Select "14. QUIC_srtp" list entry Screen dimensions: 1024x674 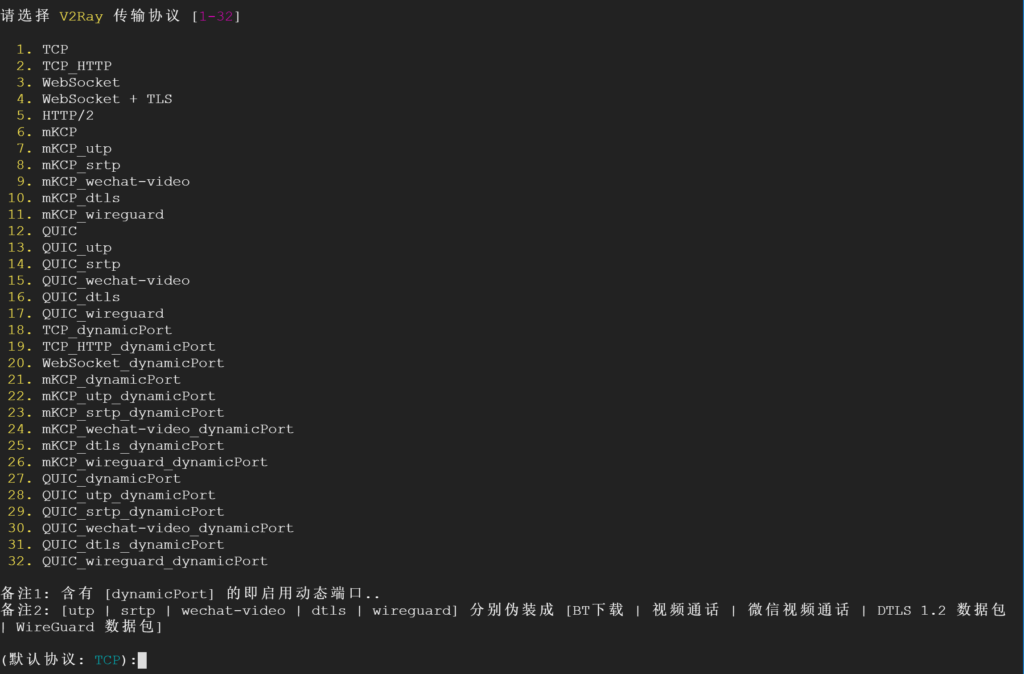pyautogui.click(x=64, y=264)
